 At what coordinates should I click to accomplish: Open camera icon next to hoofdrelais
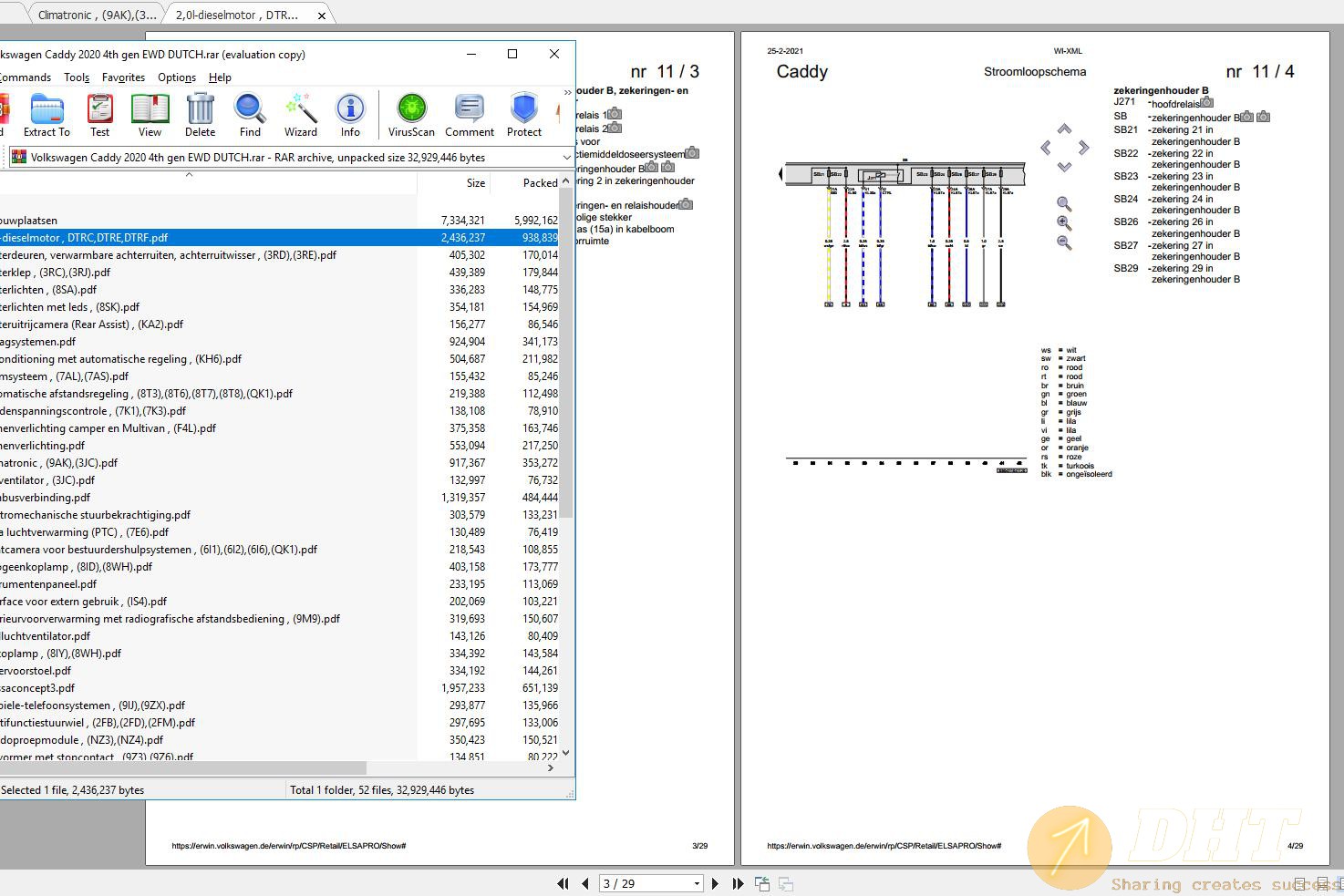pos(1207,103)
